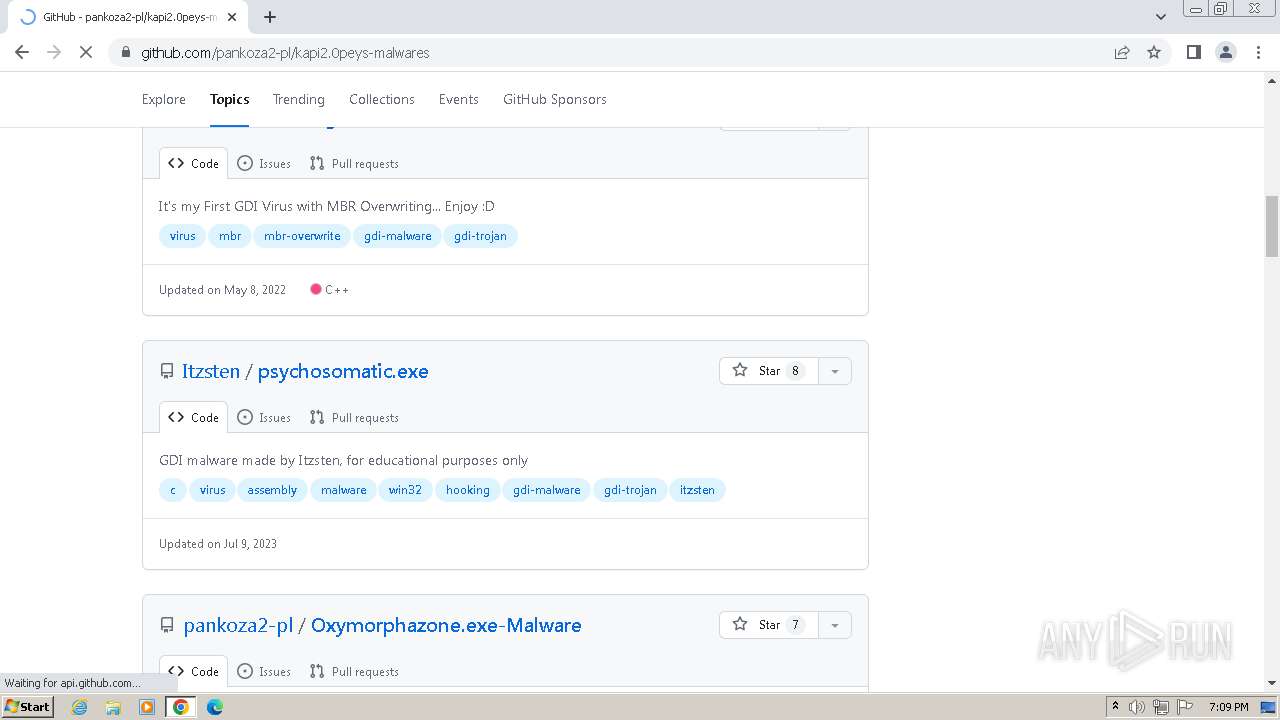Stop page loading with the X button
The width and height of the screenshot is (1280, 720).
(x=86, y=52)
